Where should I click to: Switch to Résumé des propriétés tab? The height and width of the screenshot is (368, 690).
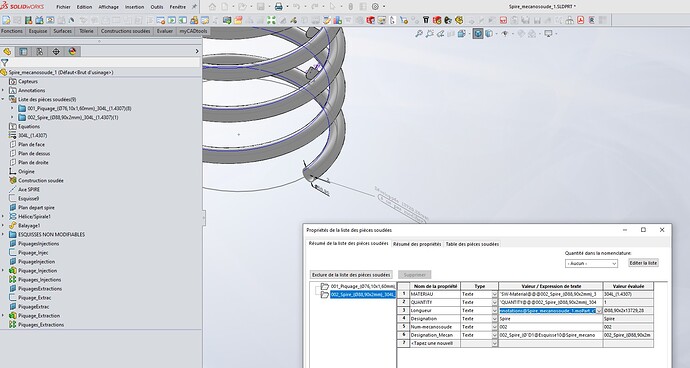click(x=417, y=244)
